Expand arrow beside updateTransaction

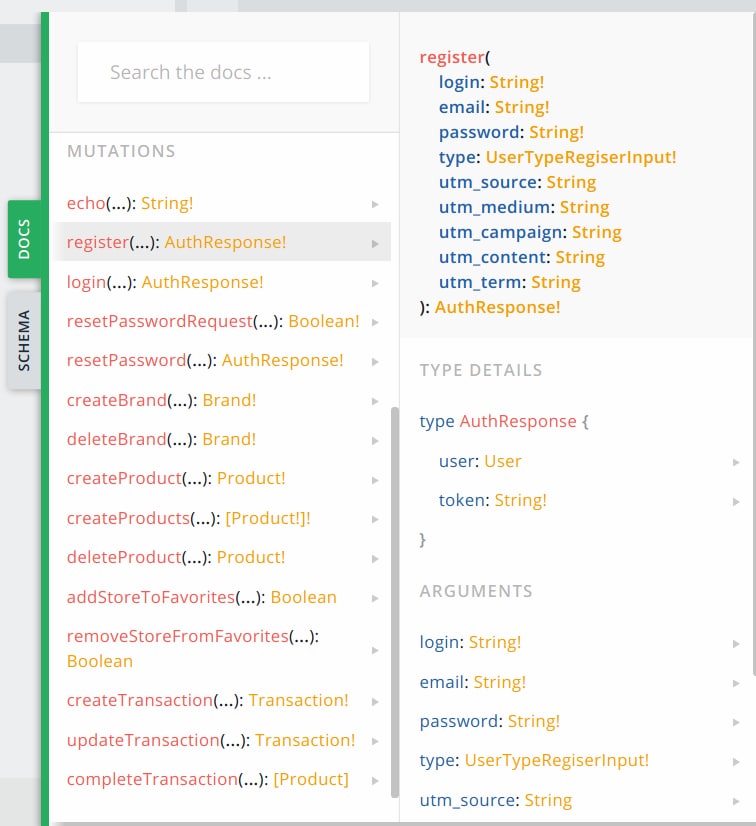[x=375, y=741]
